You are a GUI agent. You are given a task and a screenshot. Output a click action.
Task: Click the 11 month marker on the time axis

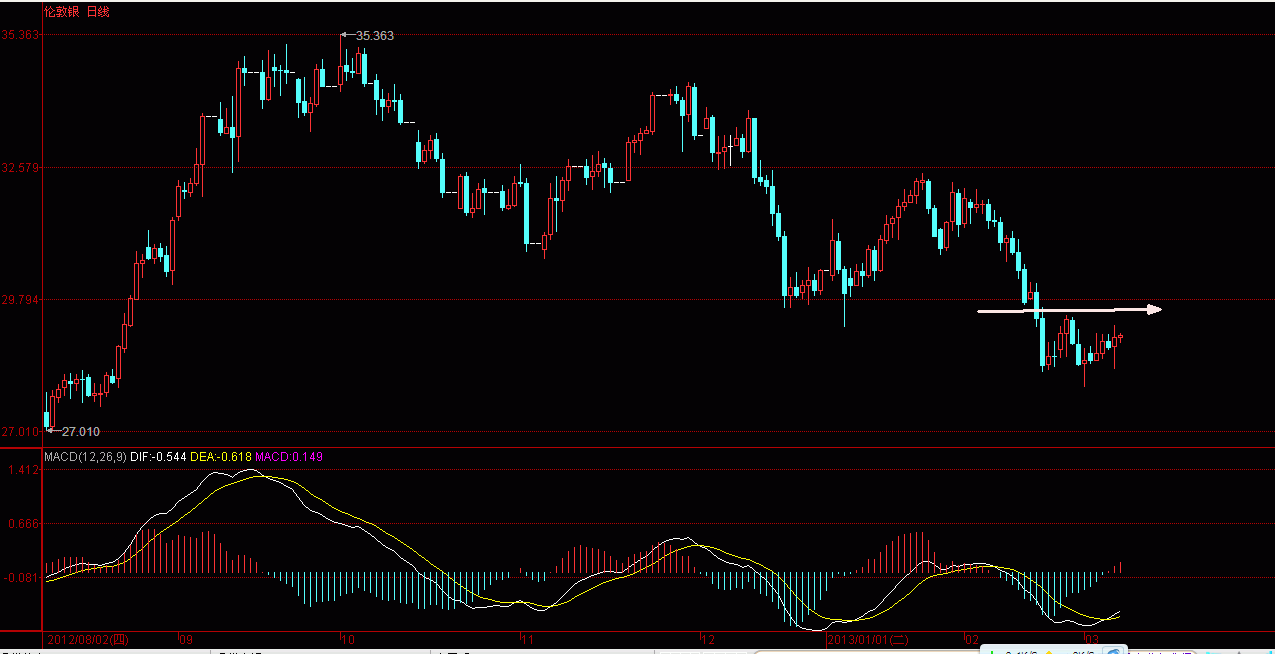[527, 638]
